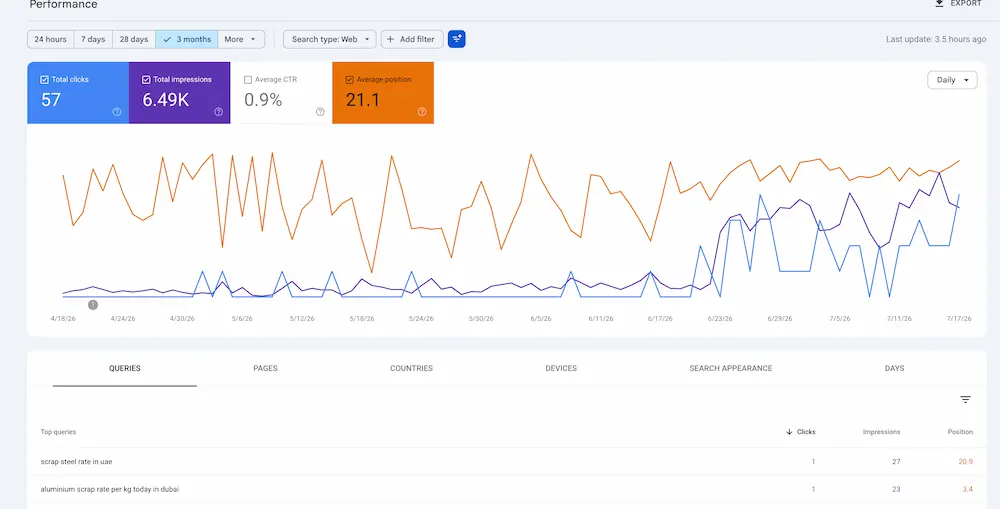Open help icon on Average position card
Screen dimensions: 1000x509
422,112
